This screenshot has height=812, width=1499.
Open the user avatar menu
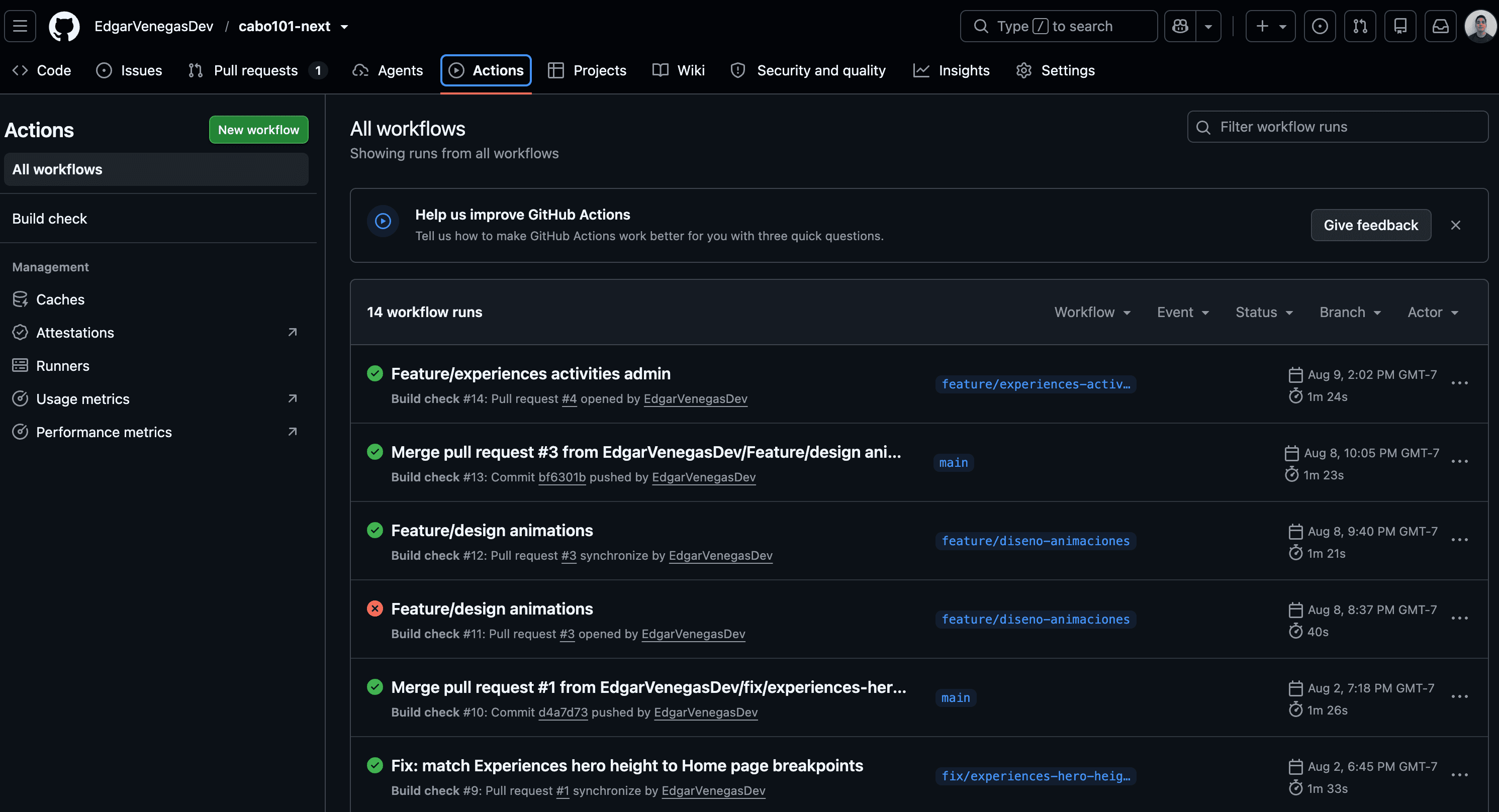tap(1481, 26)
